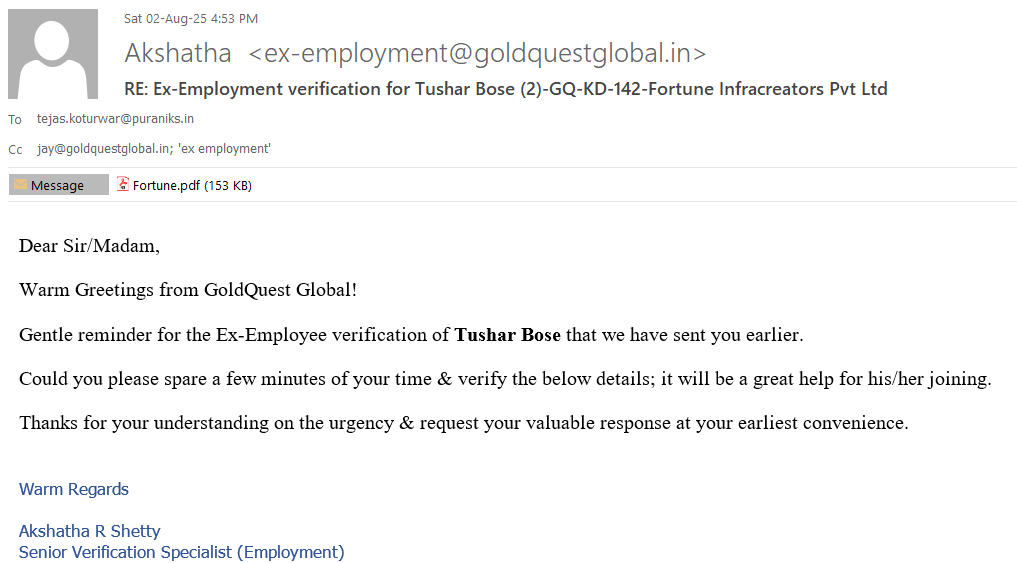Open the Fortune.pdf attachment by its file name
This screenshot has height=563, width=1017.
166,185
